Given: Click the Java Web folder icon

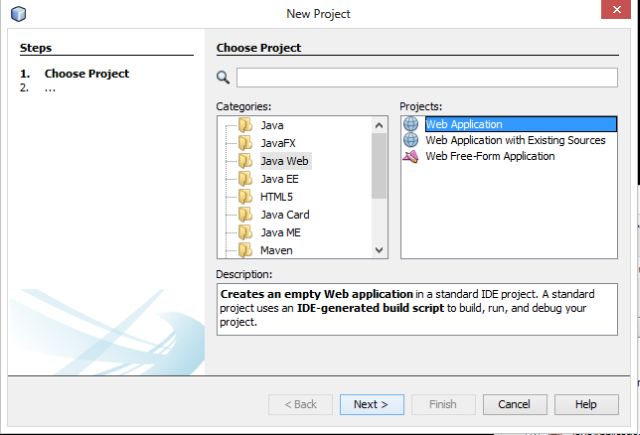Looking at the screenshot, I should tap(245, 161).
